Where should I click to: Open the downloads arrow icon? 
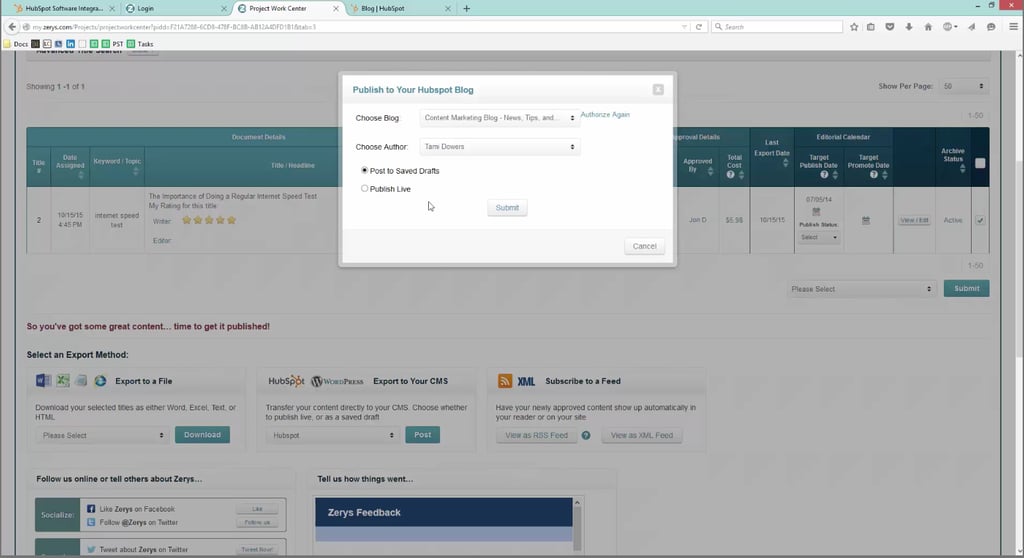(908, 27)
